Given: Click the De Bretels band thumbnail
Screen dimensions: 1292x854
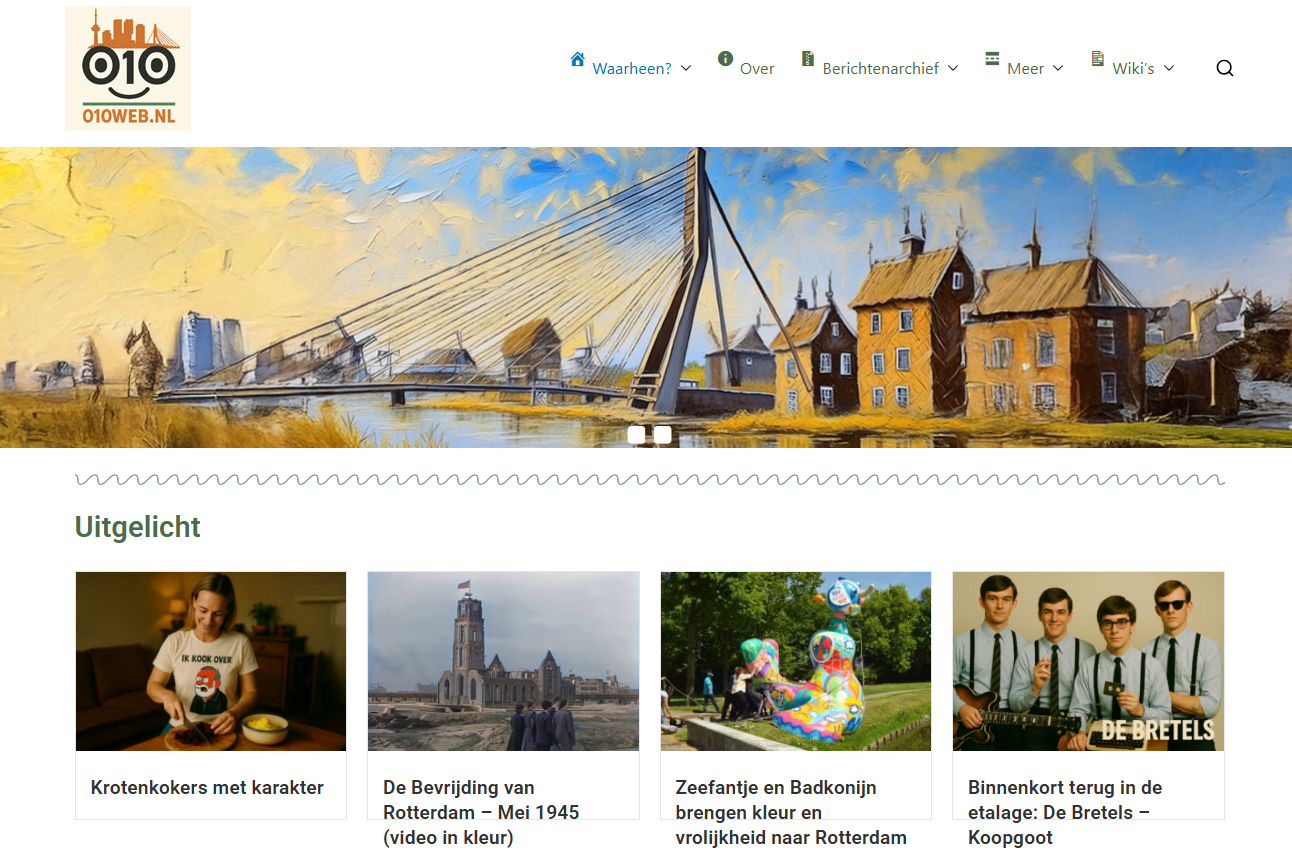Looking at the screenshot, I should tap(1088, 661).
